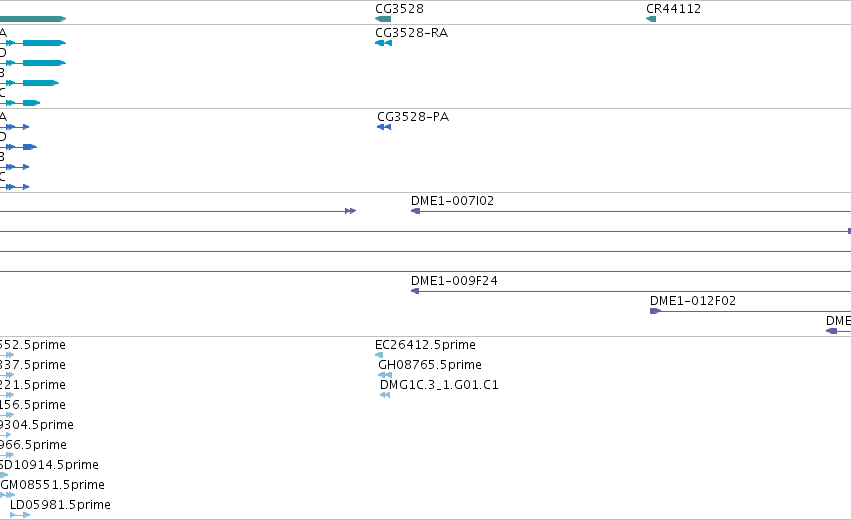Click the DMG1C.3_1.G01.C1 arrow glyph

[385, 395]
